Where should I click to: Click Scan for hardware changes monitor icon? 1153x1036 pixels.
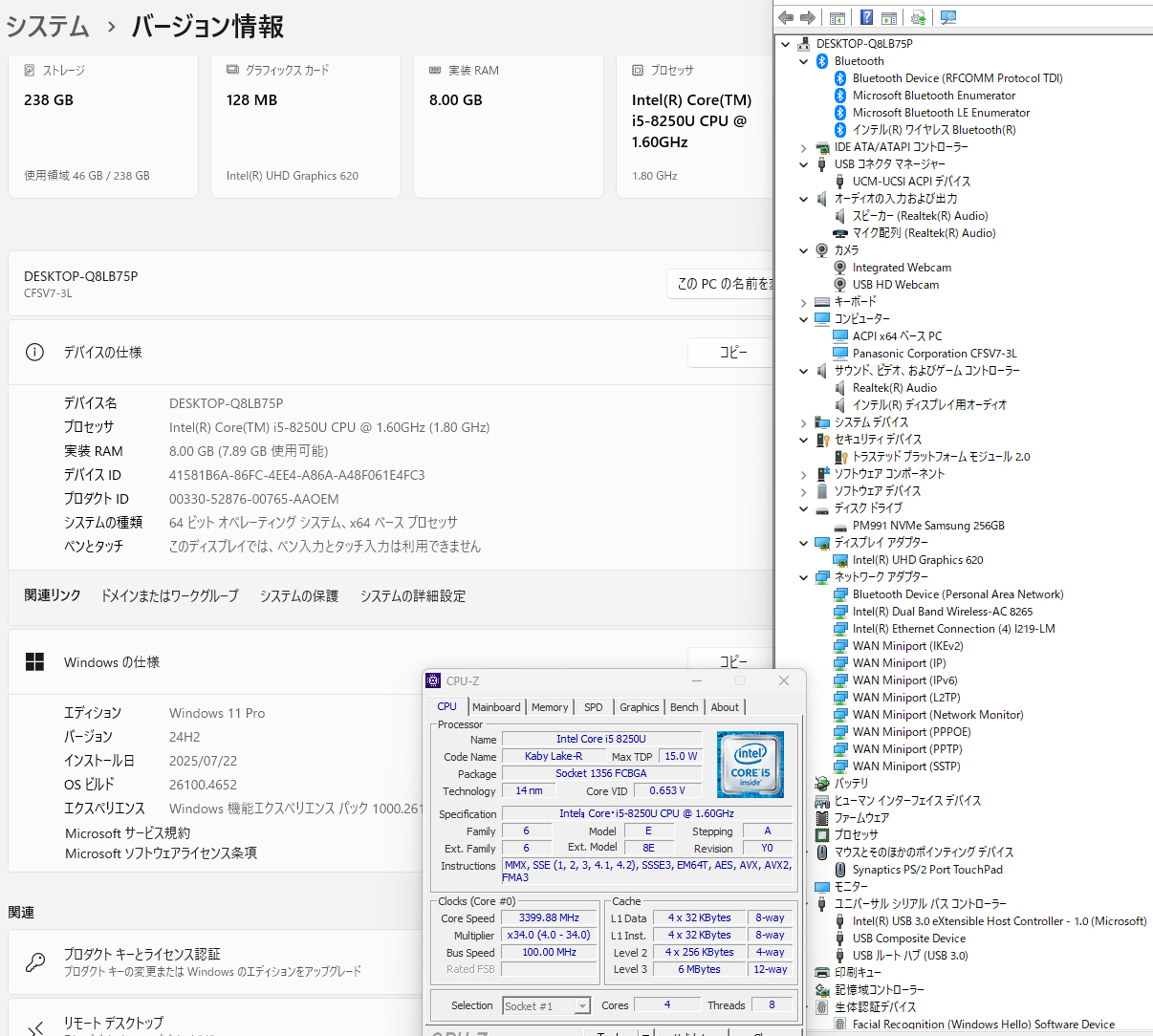(948, 17)
